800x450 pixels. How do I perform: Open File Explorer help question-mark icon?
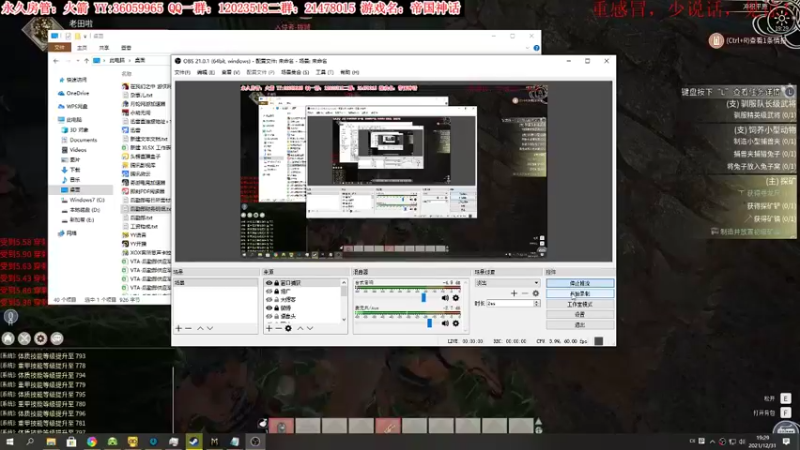point(536,48)
